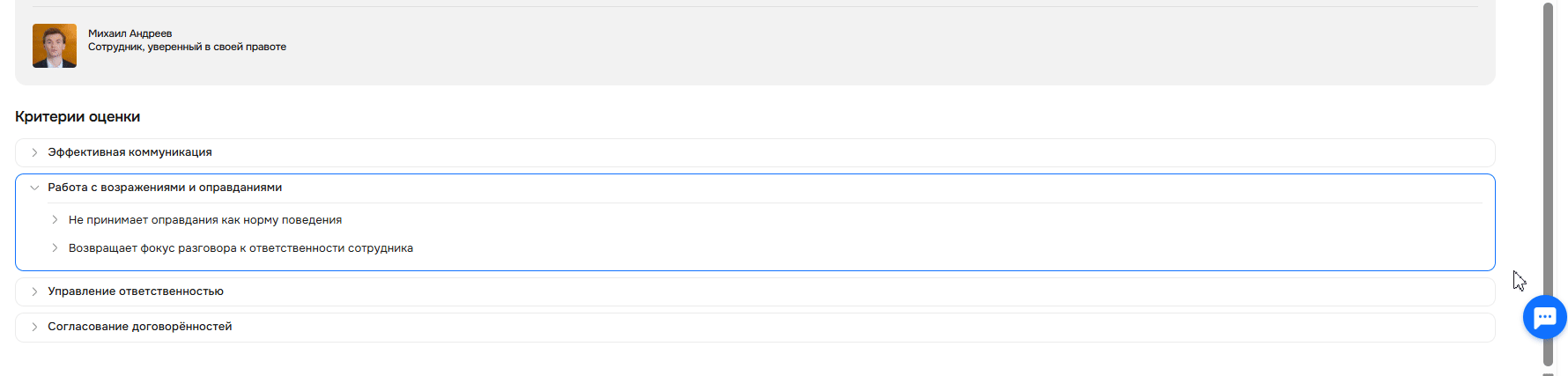Image resolution: width=1568 pixels, height=376 pixels.
Task: Click the chevron icon beside Эффективная коммуникация
Action: click(34, 152)
